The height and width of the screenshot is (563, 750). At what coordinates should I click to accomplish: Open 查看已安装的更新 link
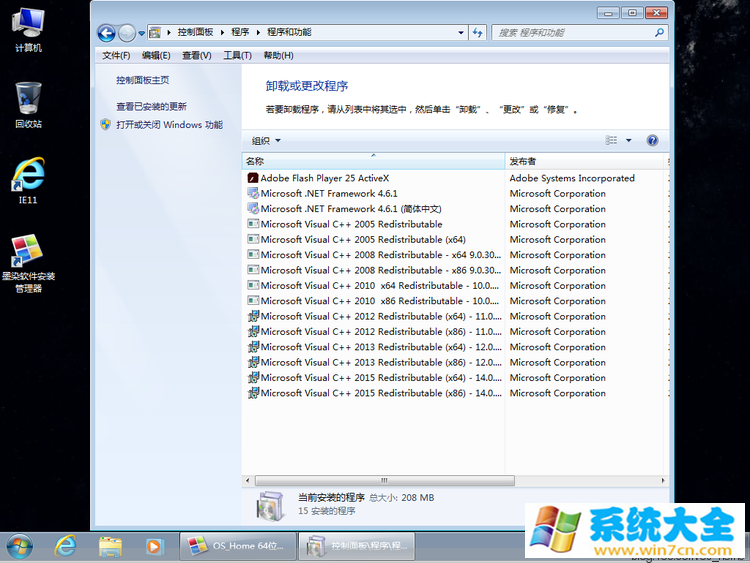[151, 106]
